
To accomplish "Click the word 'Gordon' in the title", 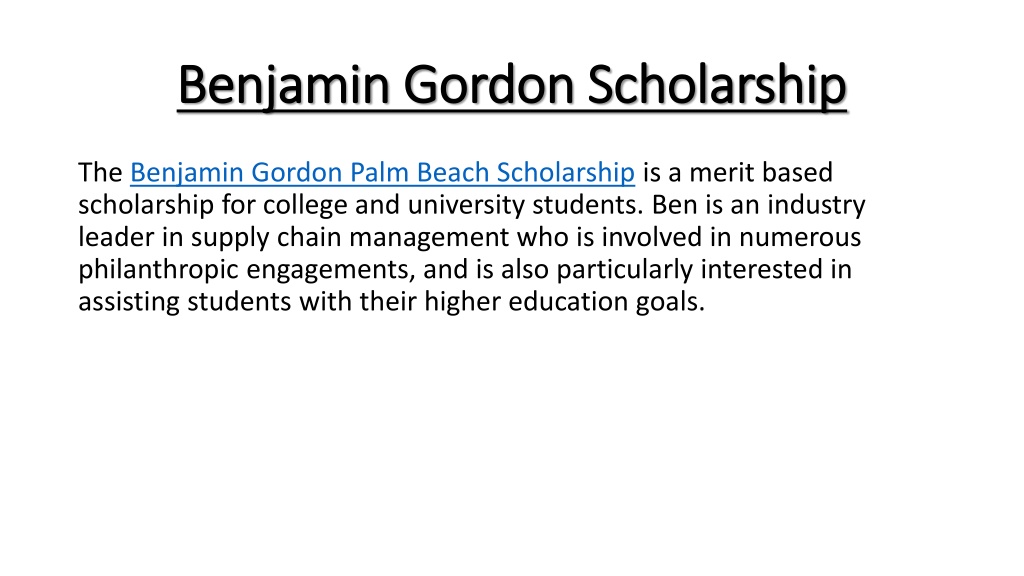I will tap(488, 86).
